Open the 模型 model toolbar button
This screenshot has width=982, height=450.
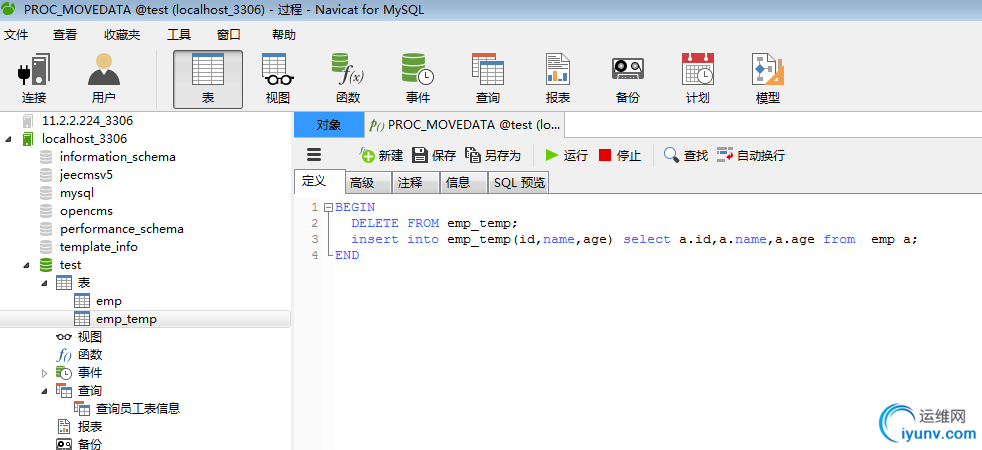[768, 79]
